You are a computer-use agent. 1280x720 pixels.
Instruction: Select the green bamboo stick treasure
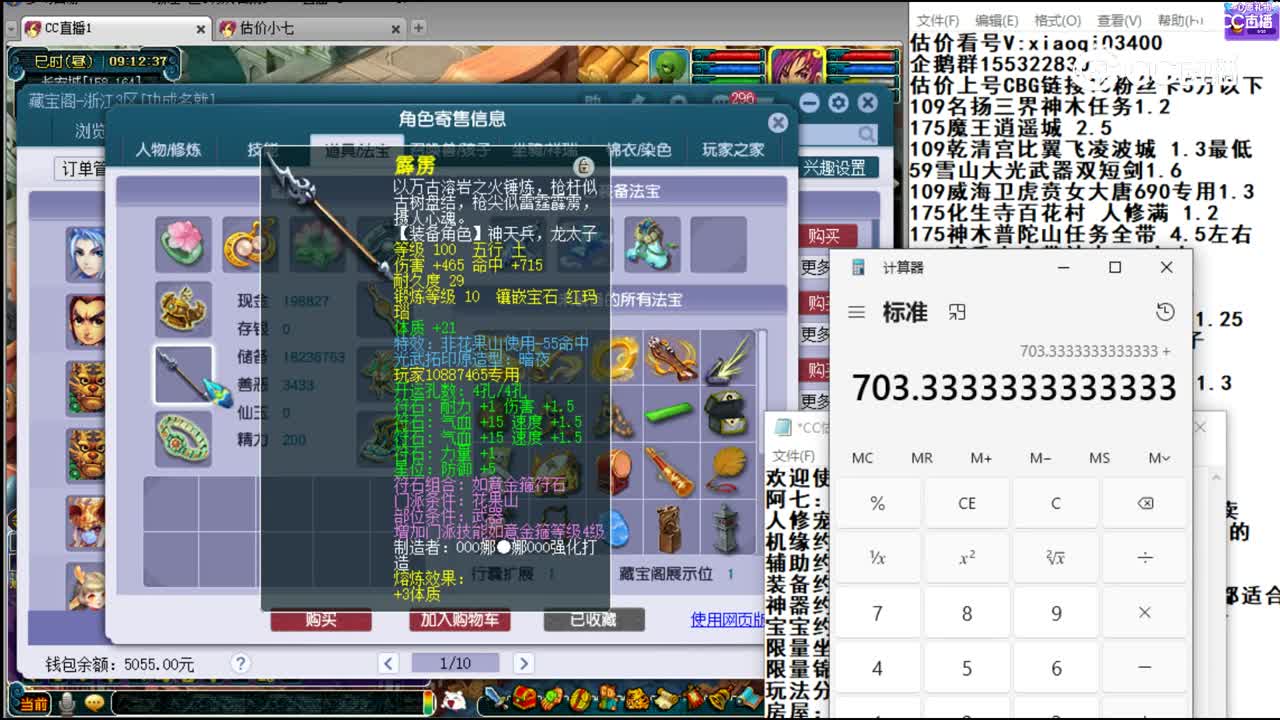672,413
